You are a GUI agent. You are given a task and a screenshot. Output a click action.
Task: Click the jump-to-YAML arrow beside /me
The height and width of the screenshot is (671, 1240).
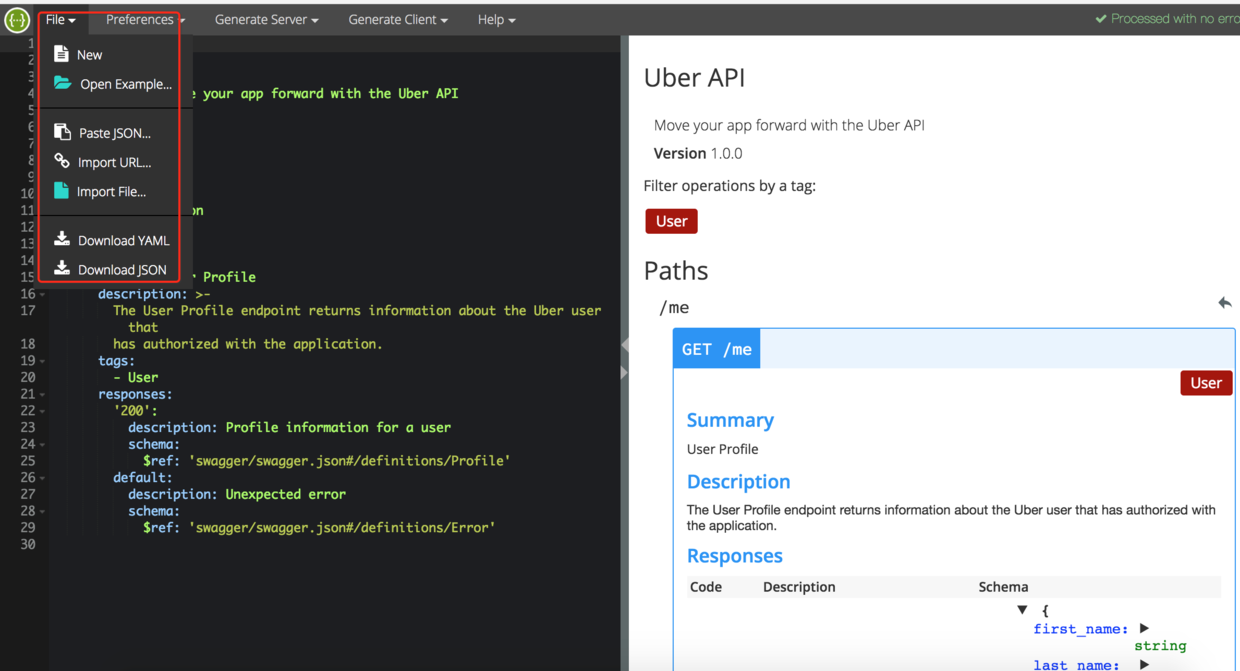[1224, 303]
